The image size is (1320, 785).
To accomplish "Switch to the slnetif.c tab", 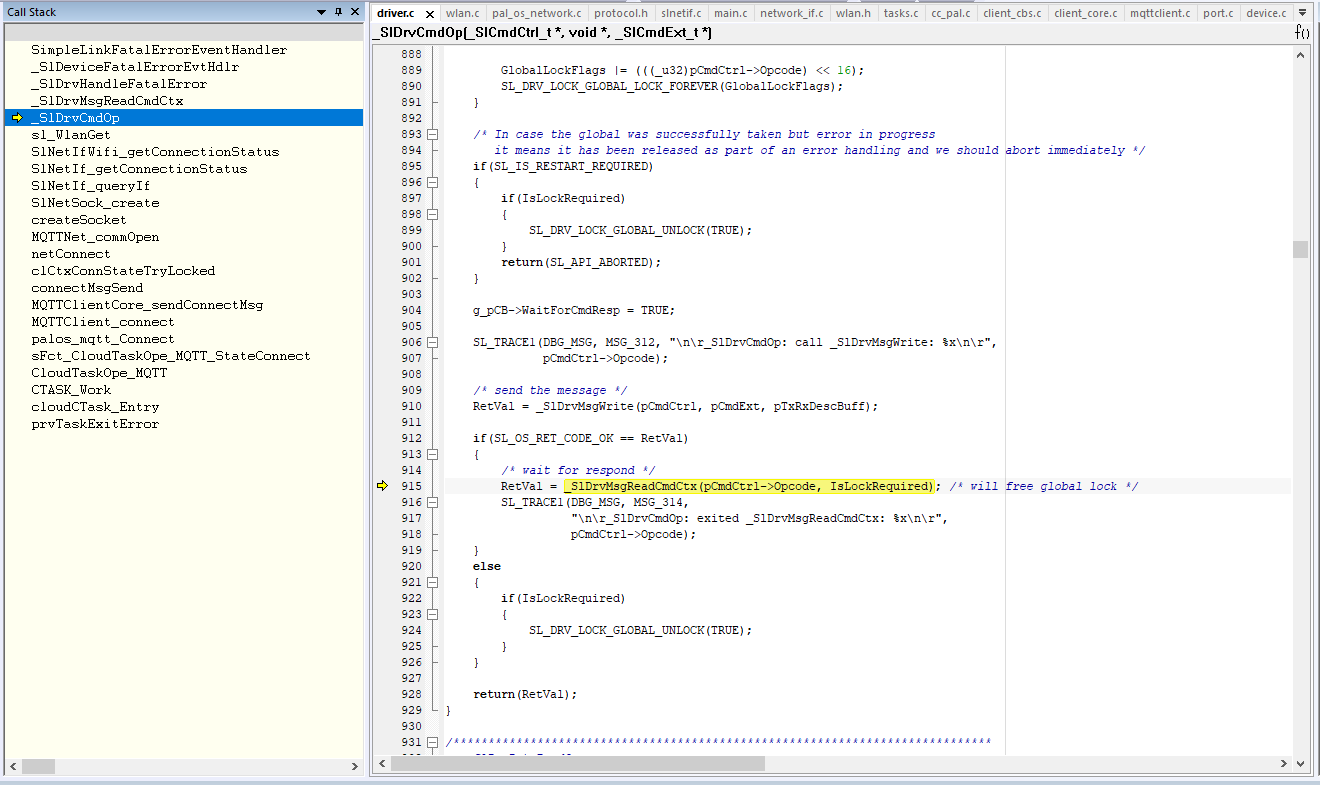I will 681,13.
